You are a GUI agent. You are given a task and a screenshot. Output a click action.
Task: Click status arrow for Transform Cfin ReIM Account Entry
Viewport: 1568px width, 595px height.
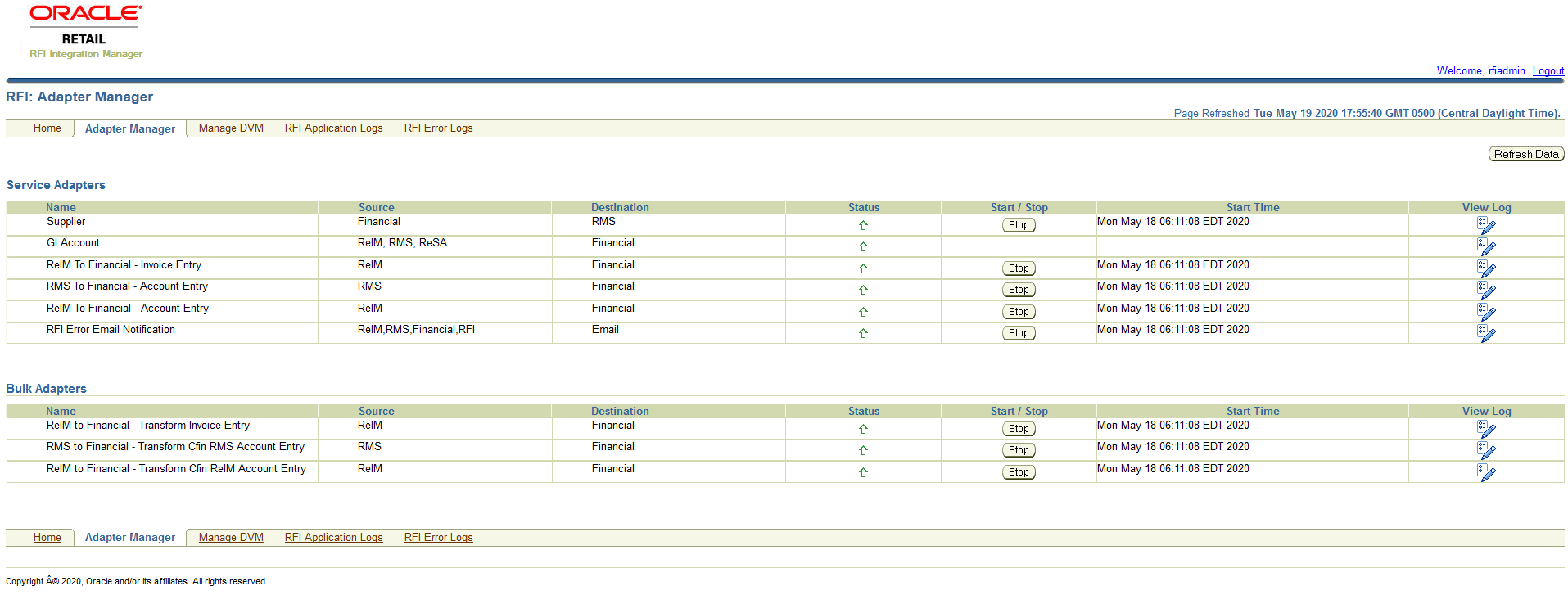pyautogui.click(x=863, y=472)
